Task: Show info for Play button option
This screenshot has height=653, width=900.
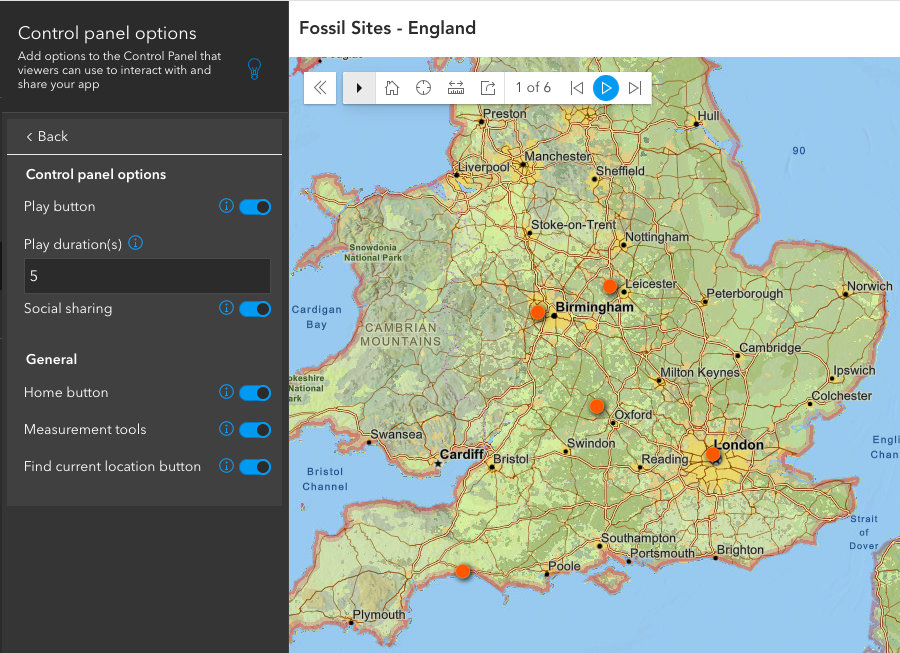Action: pos(226,205)
